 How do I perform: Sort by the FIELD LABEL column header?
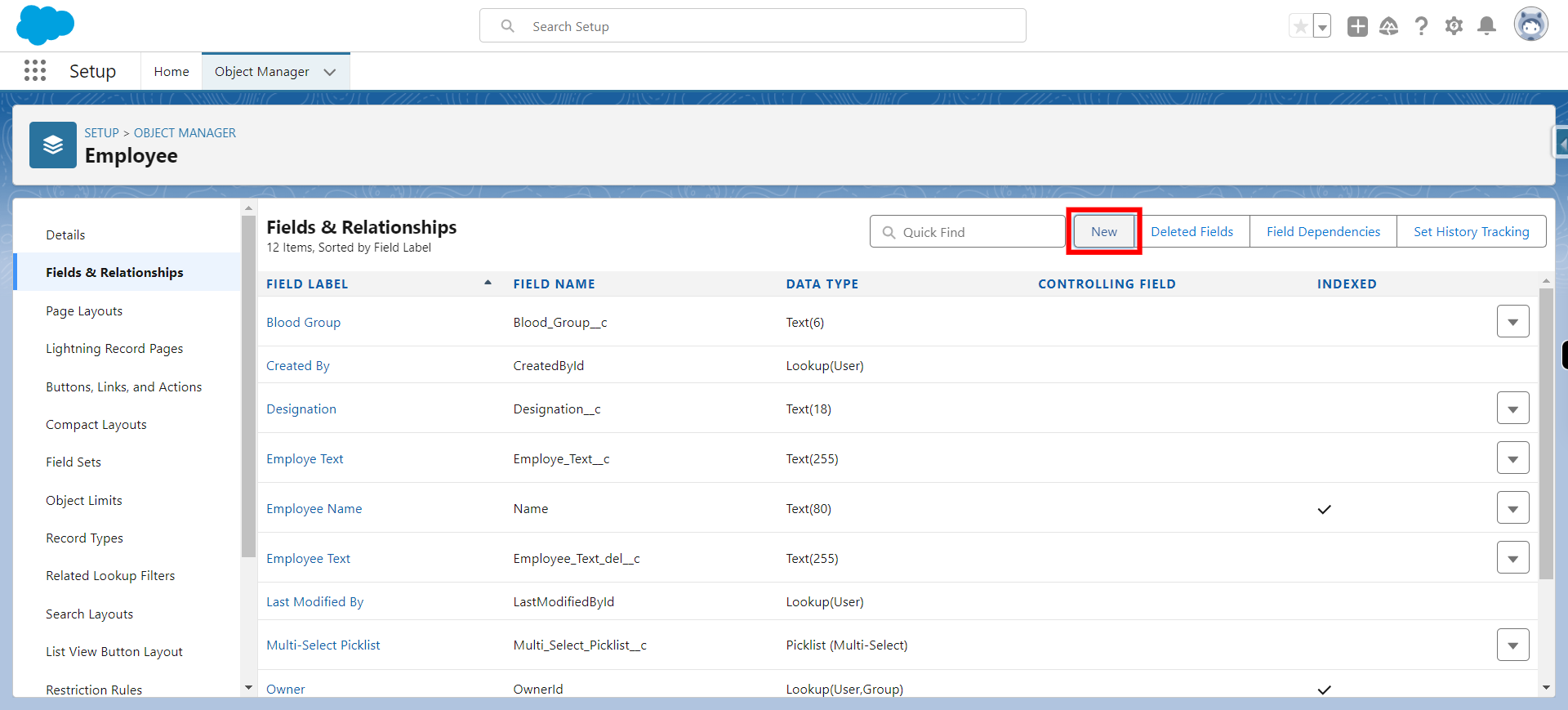[307, 284]
